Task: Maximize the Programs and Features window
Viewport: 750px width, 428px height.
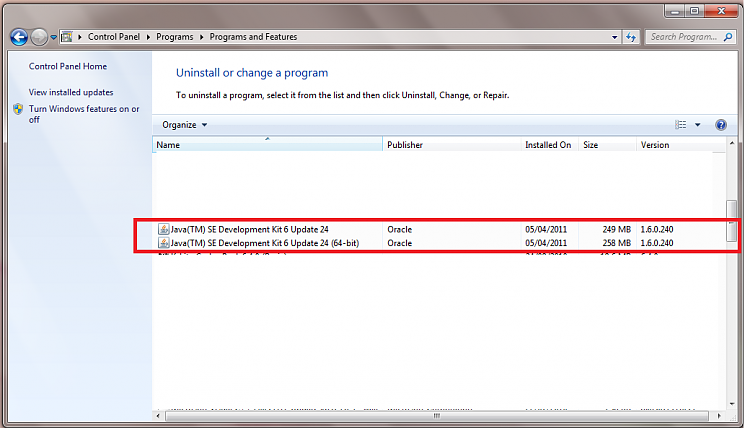Action: pyautogui.click(x=694, y=11)
